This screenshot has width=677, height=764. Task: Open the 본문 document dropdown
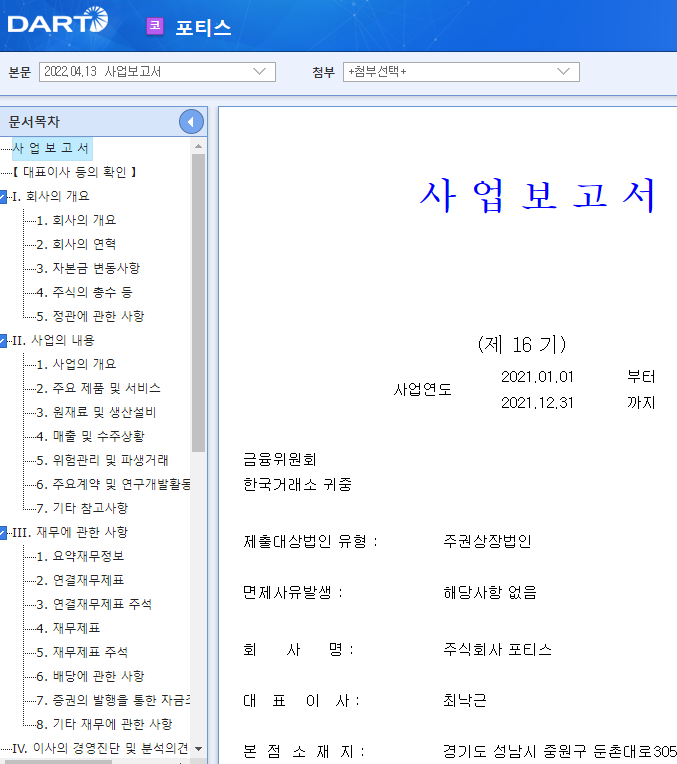[x=157, y=72]
